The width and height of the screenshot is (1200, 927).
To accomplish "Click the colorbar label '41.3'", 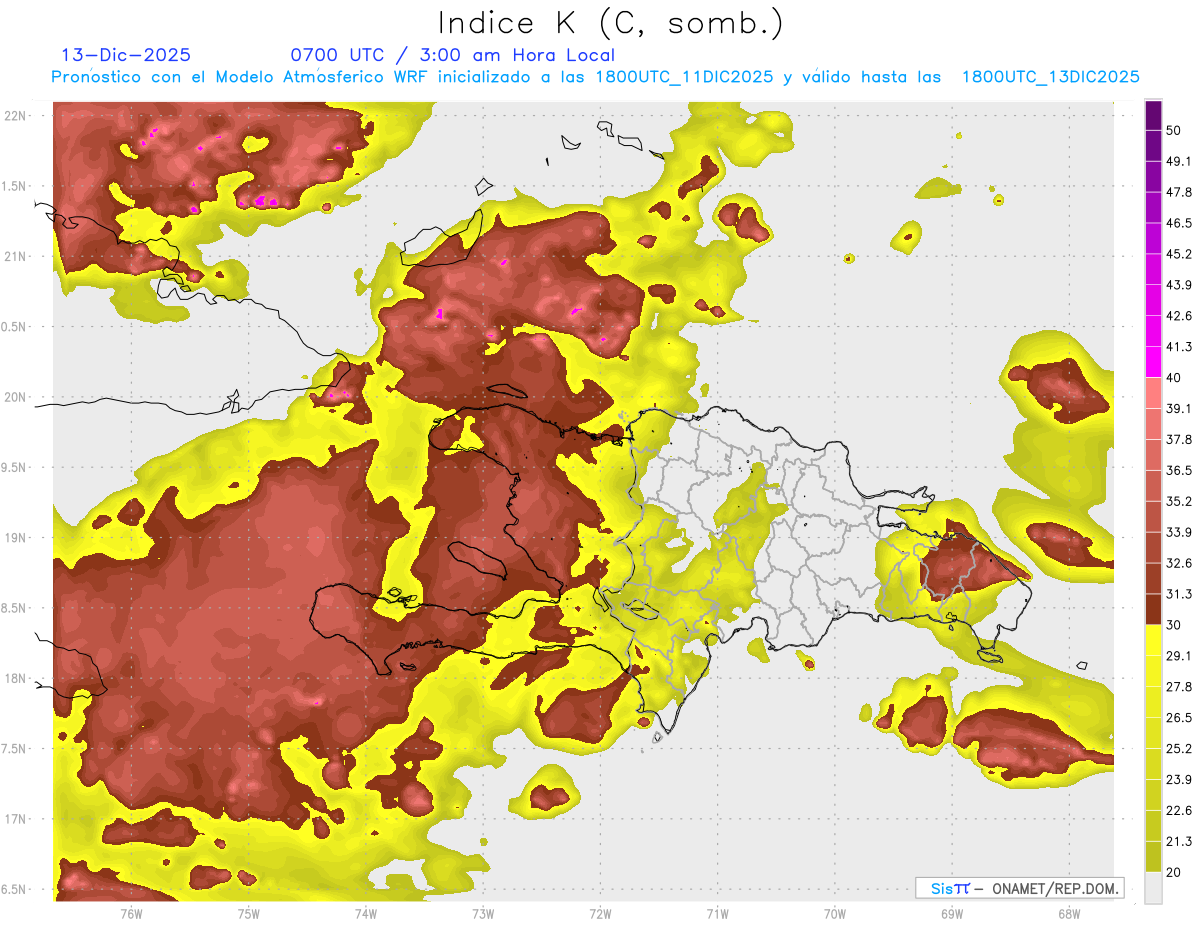I will 1179,347.
